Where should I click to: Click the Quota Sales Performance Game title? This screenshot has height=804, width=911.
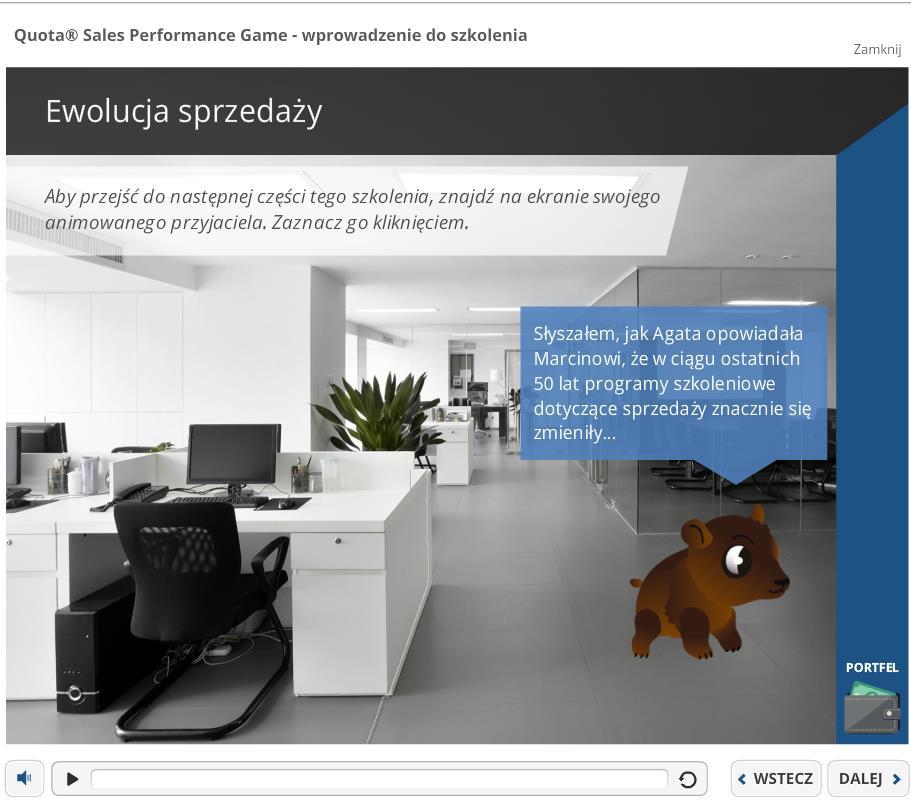pyautogui.click(x=271, y=35)
